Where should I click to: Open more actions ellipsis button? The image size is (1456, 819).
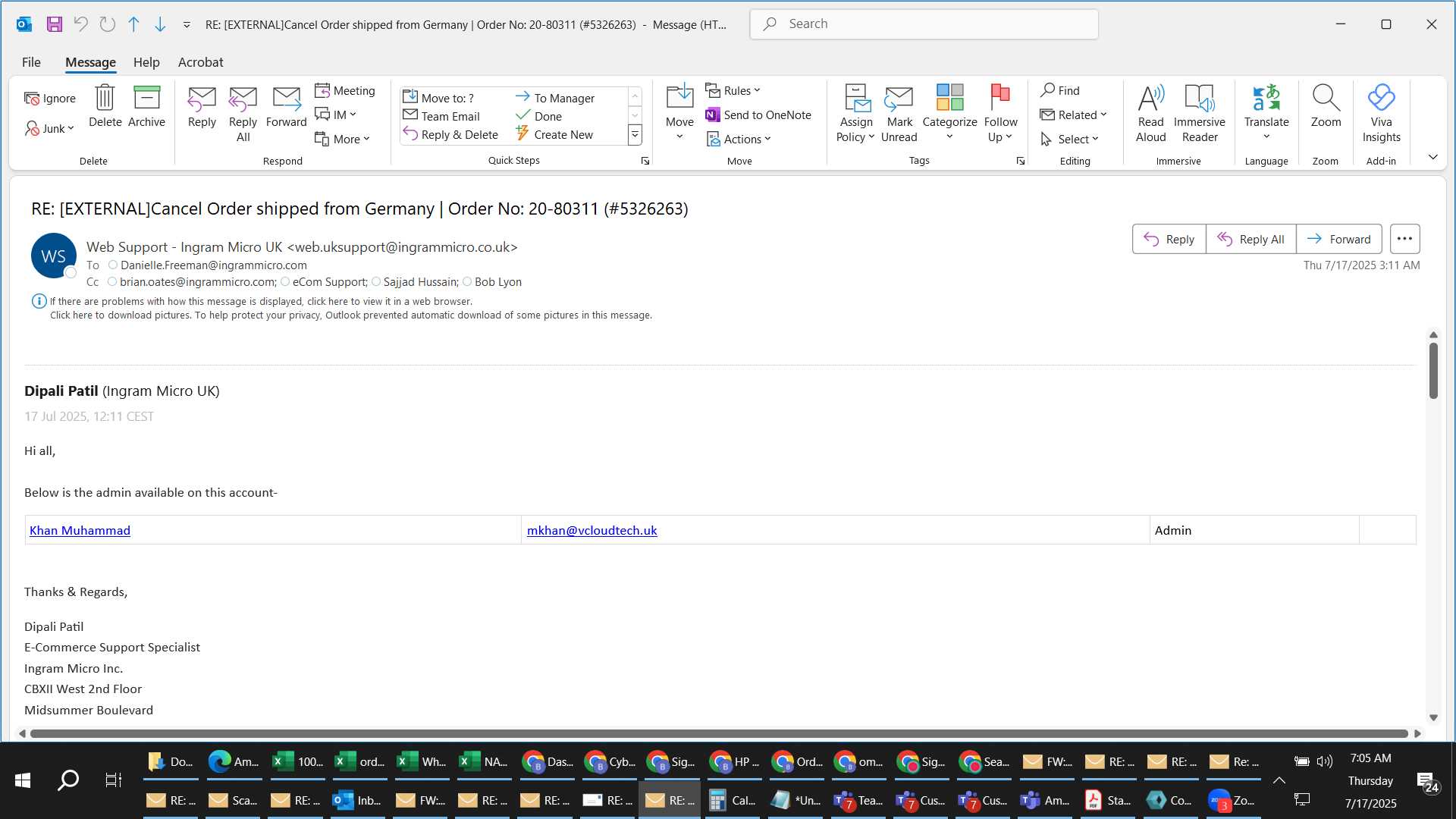[1404, 239]
